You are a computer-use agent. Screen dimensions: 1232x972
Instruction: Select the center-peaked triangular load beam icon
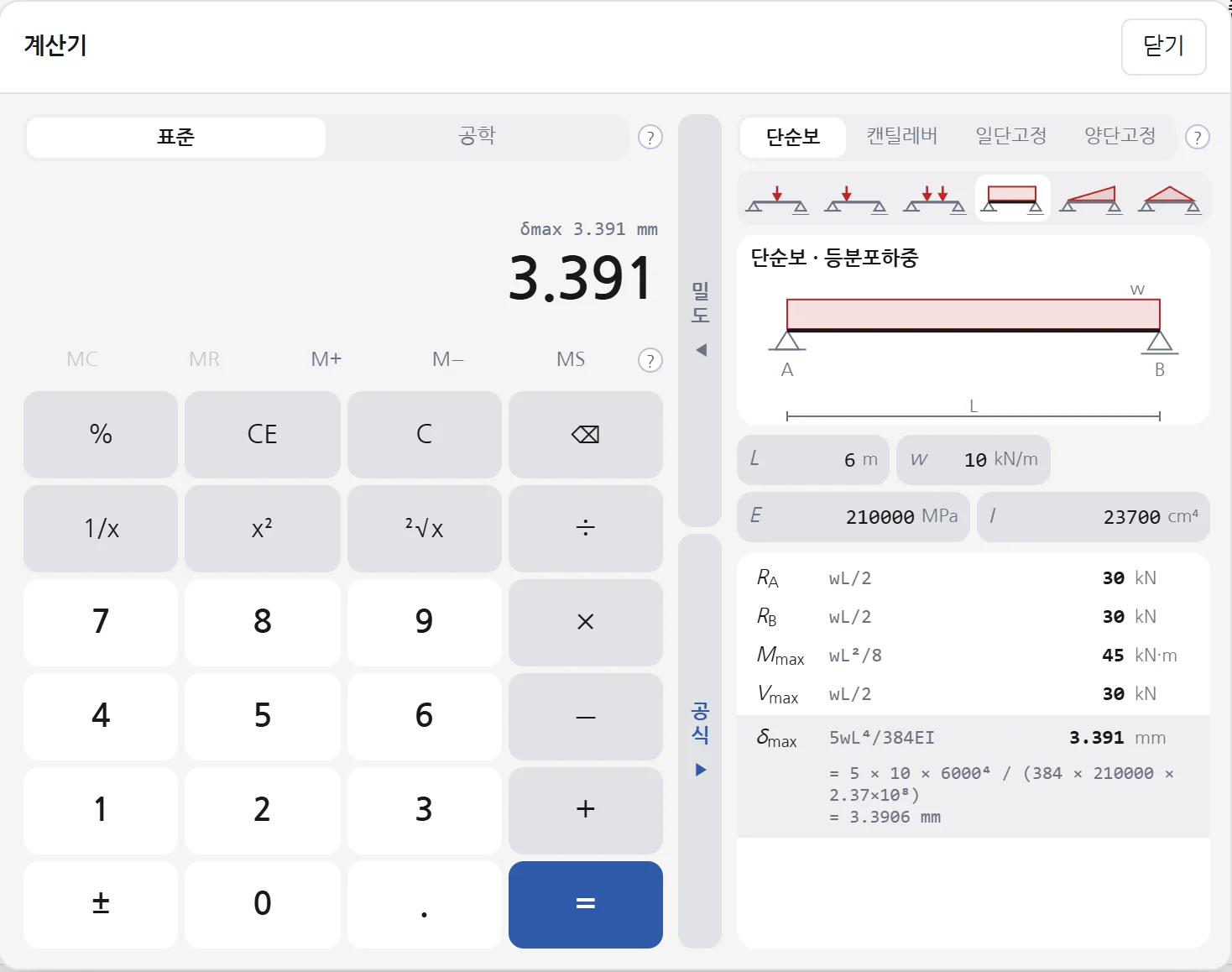point(1169,199)
